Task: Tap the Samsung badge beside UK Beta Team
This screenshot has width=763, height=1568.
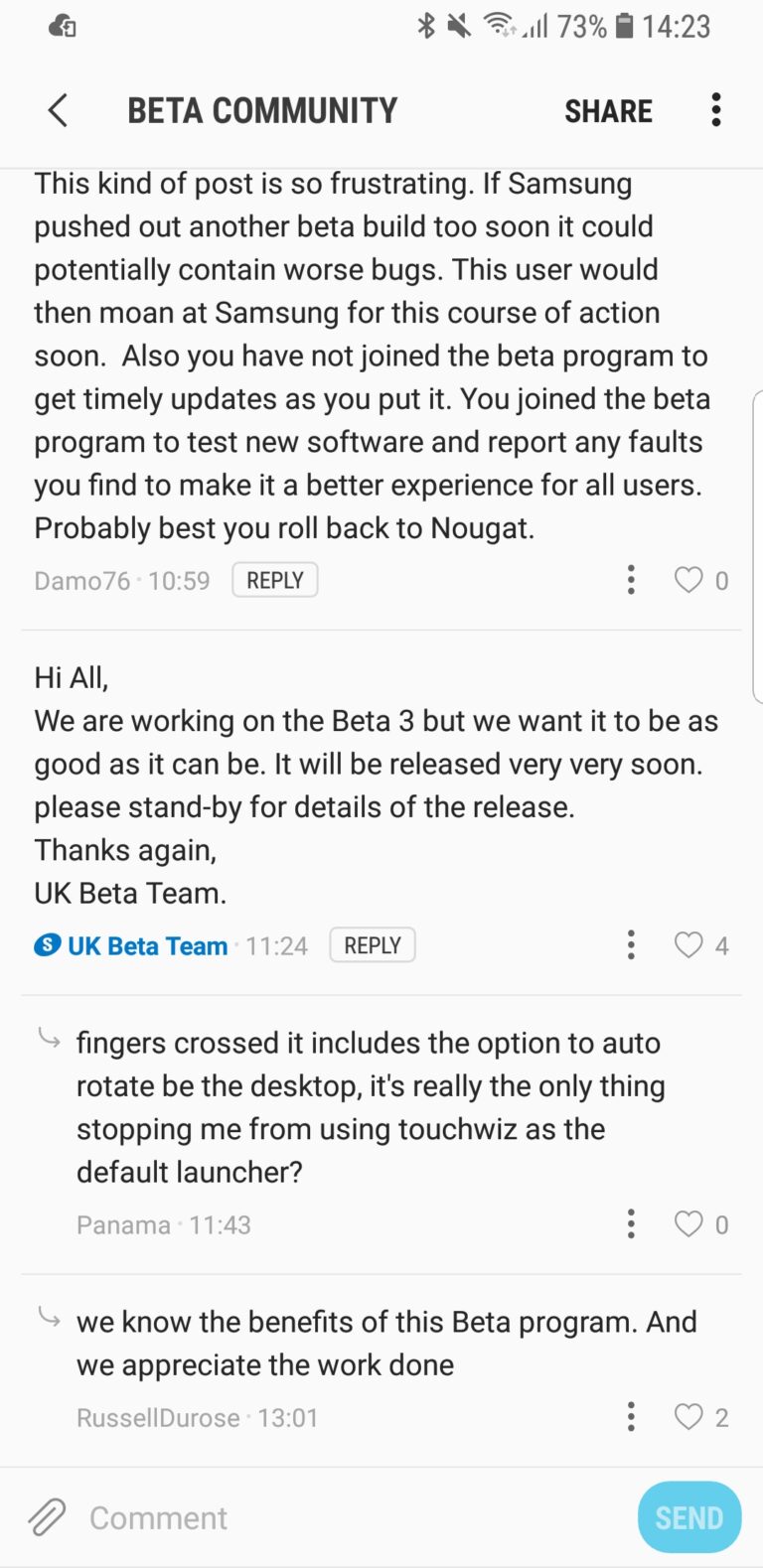Action: click(x=47, y=945)
